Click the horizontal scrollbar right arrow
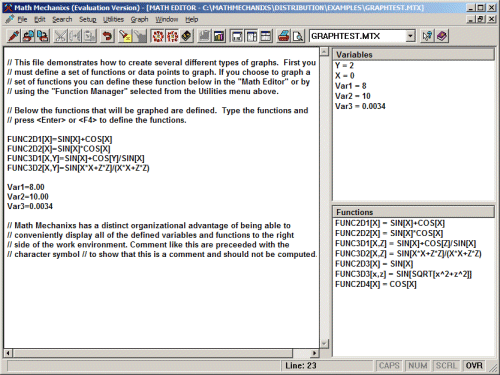Screen dimensions: 500x375 click(x=314, y=353)
